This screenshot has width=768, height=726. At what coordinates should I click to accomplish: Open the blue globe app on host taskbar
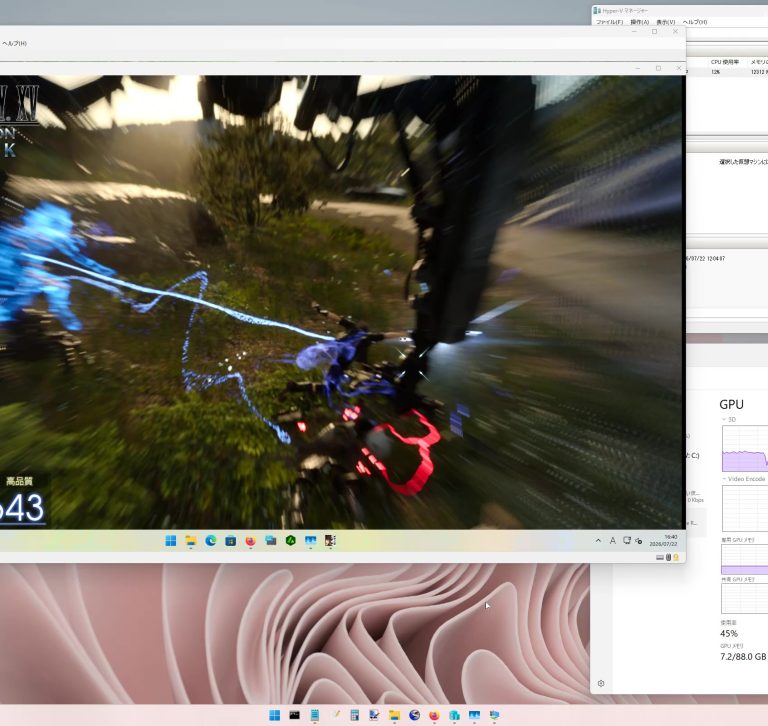[x=414, y=715]
